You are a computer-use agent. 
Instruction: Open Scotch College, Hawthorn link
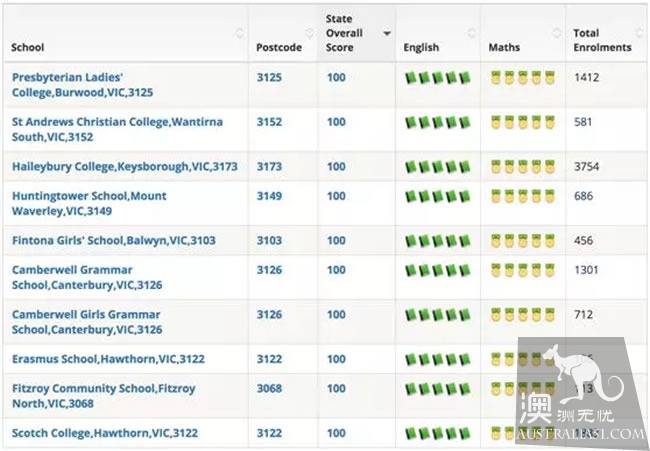tap(105, 433)
